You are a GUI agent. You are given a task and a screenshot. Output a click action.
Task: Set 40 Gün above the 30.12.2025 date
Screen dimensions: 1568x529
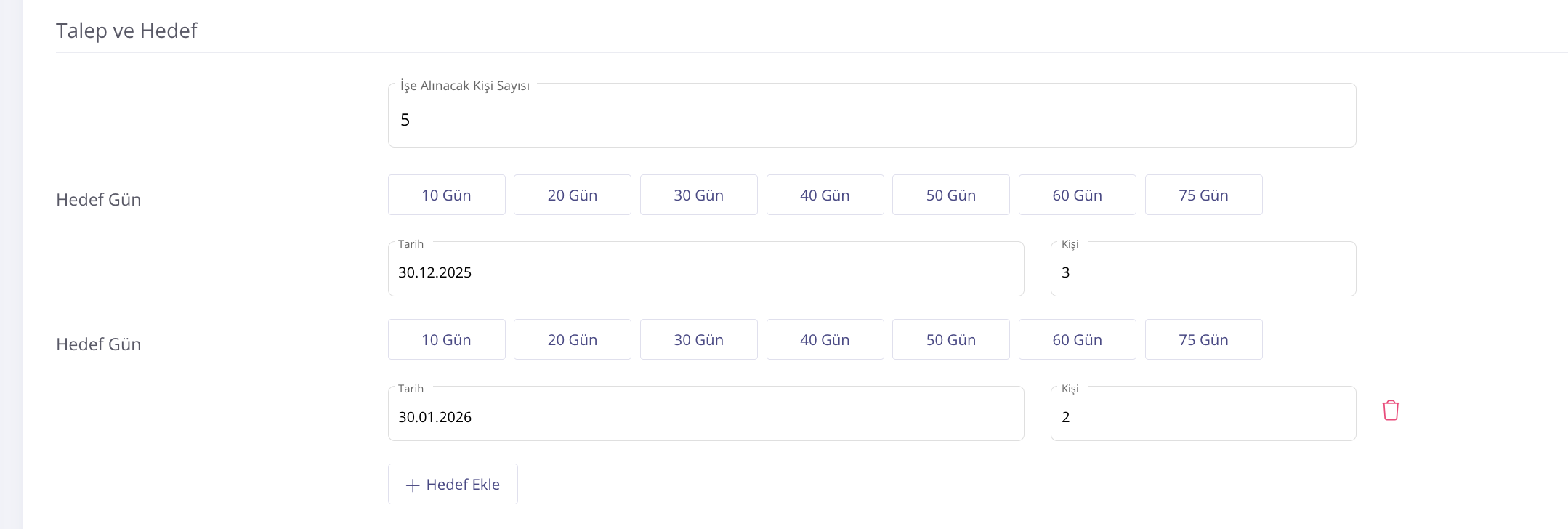pos(825,195)
